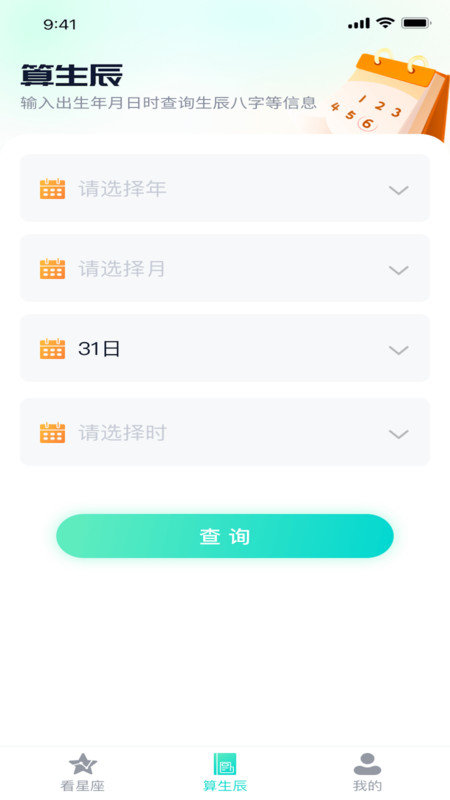
Task: Tap the calendar illustration in the header
Action: 388,92
